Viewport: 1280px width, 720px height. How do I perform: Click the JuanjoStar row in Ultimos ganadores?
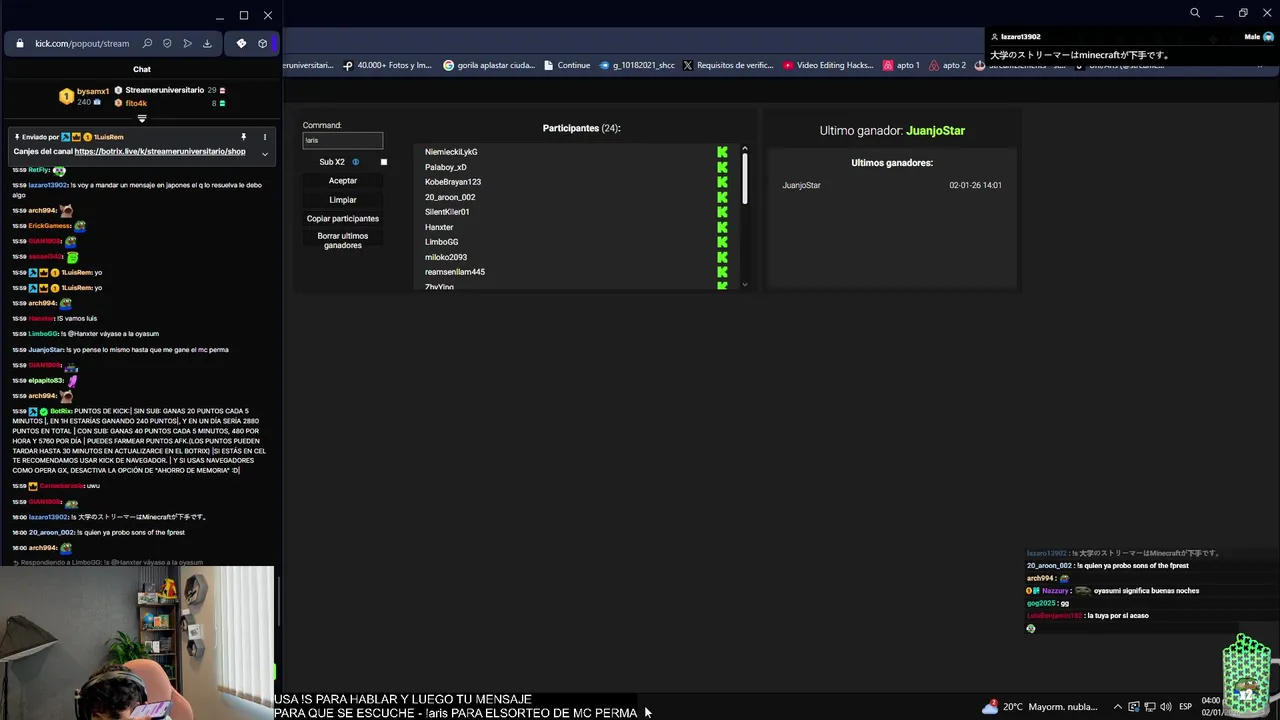891,185
